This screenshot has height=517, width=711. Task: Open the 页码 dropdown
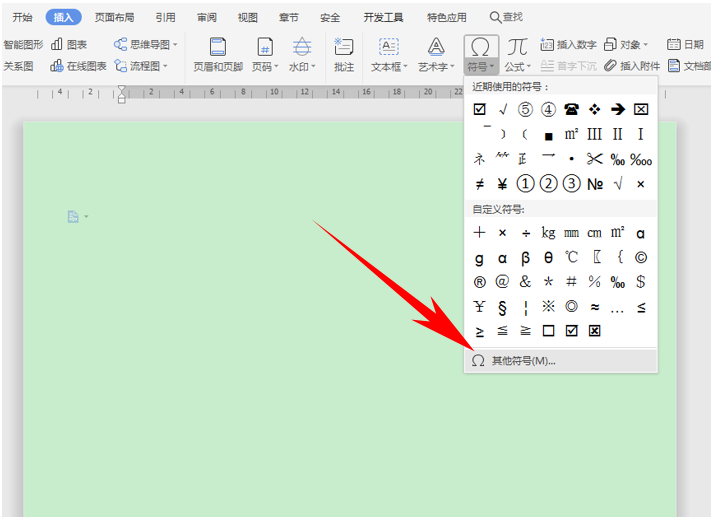pos(265,55)
